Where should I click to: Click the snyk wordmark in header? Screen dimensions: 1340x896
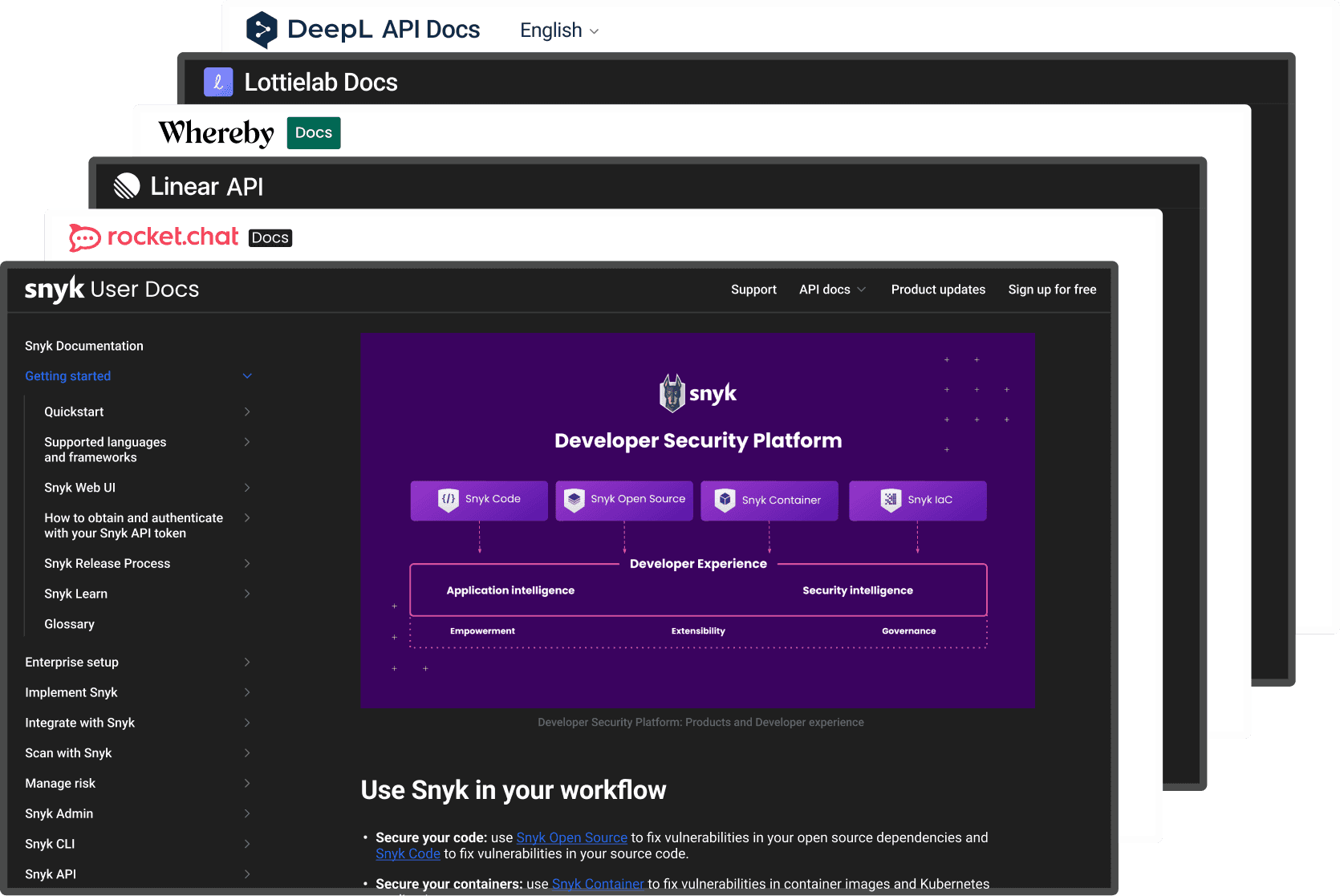click(x=55, y=289)
